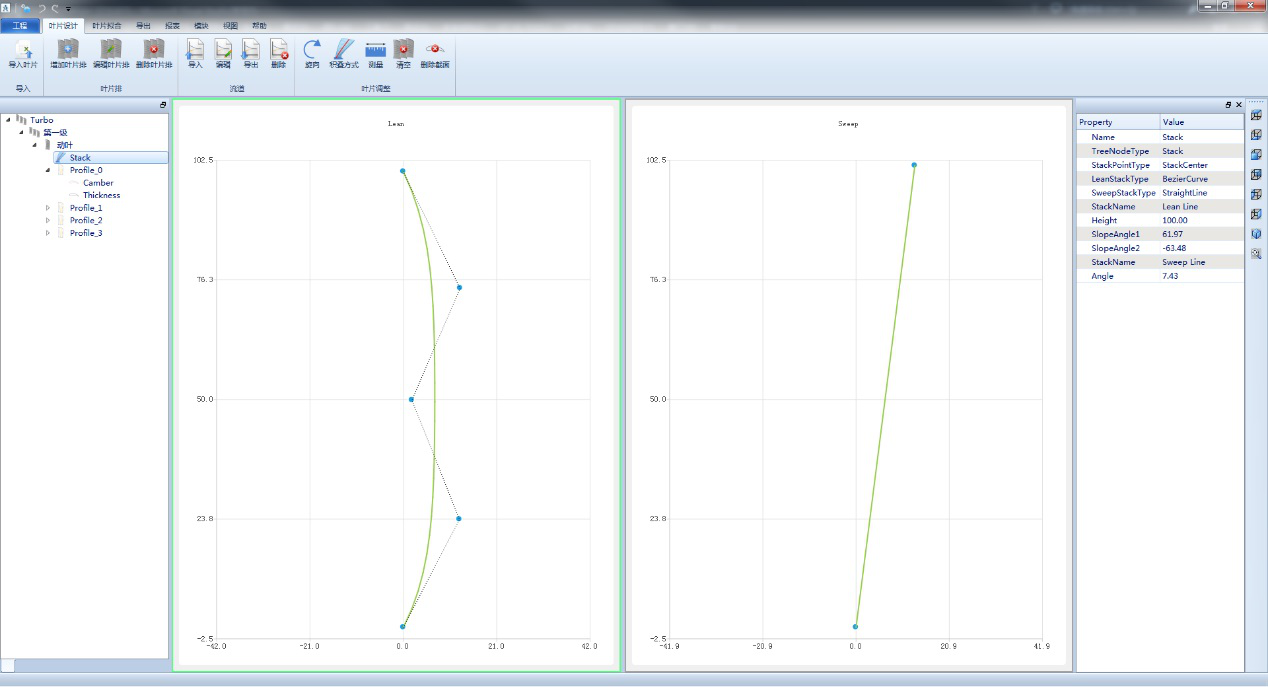This screenshot has height=687, width=1268.
Task: Click the 删除叶片排 delete blade row icon
Action: [x=153, y=49]
